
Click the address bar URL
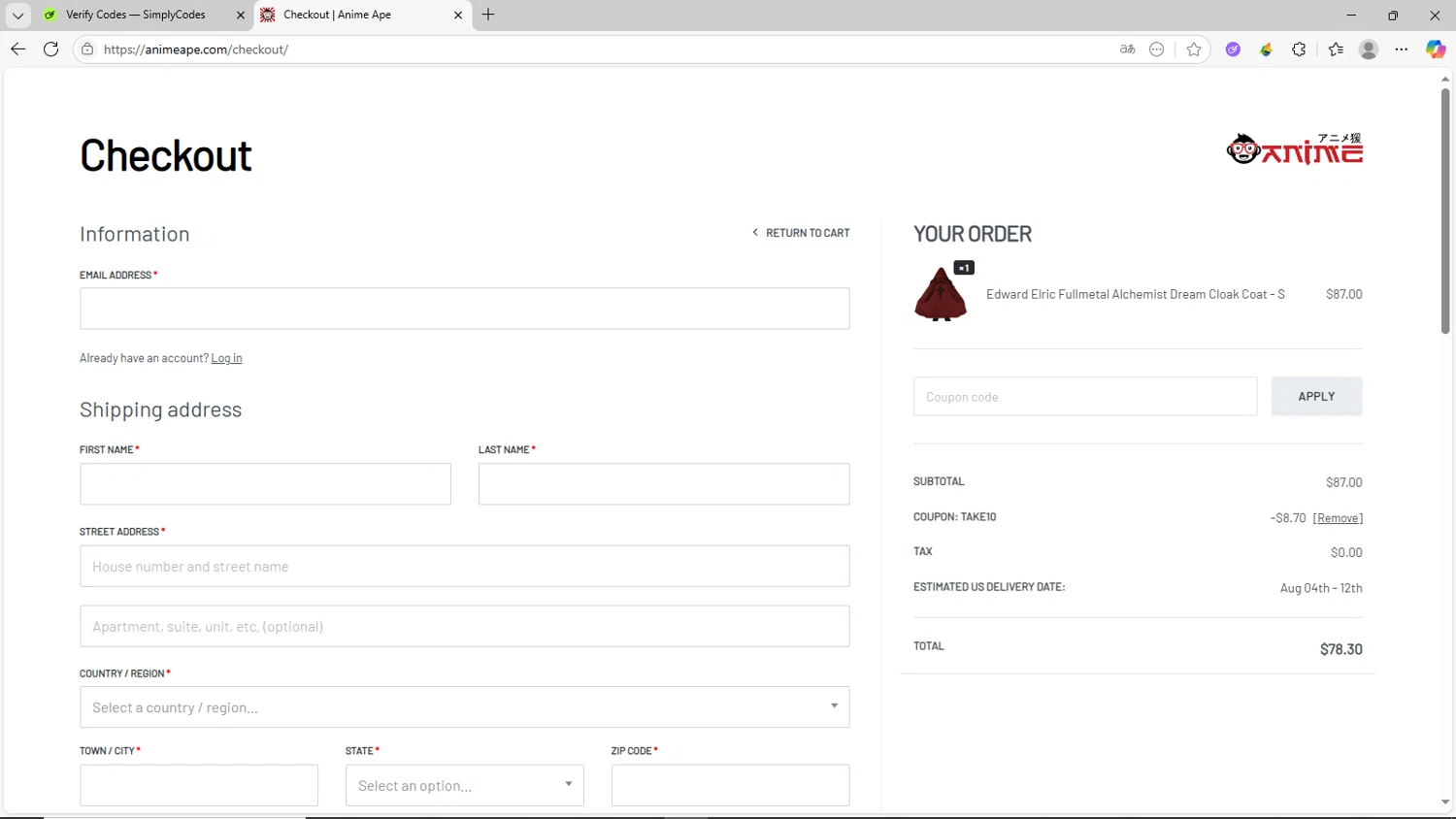click(x=196, y=49)
